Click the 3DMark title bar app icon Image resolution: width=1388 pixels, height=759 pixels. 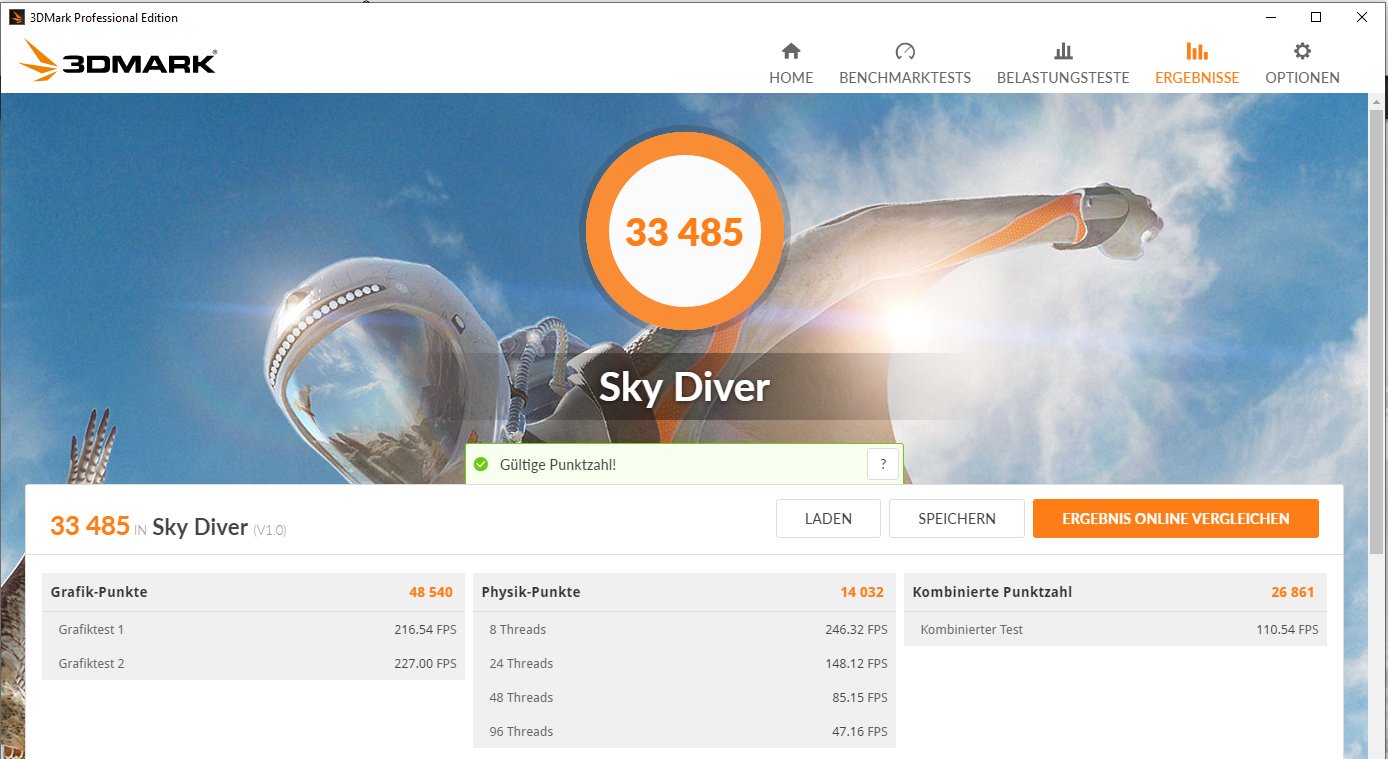(16, 17)
